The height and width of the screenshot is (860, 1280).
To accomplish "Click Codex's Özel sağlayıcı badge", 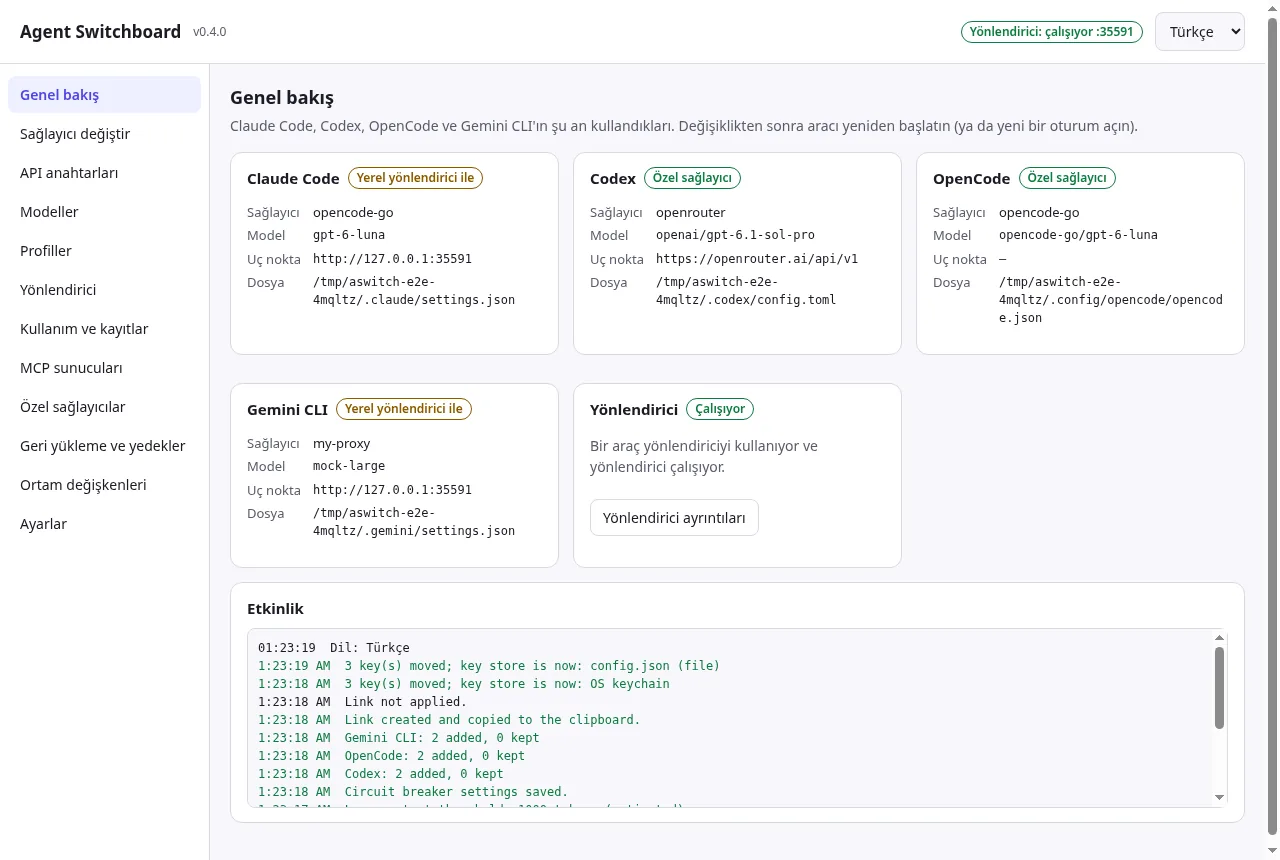I will click(x=692, y=178).
